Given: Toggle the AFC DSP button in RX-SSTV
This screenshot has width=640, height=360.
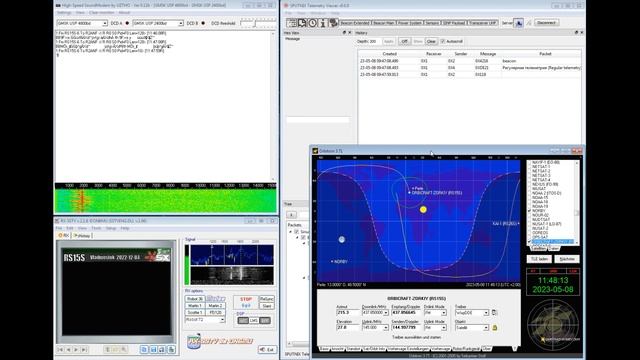Looking at the screenshot, I should point(243,320).
